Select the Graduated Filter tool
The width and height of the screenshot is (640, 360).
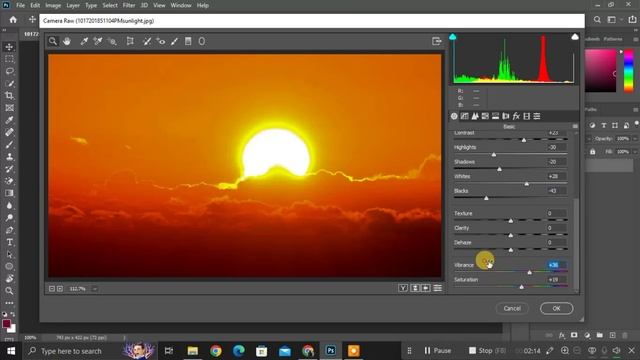tap(188, 41)
